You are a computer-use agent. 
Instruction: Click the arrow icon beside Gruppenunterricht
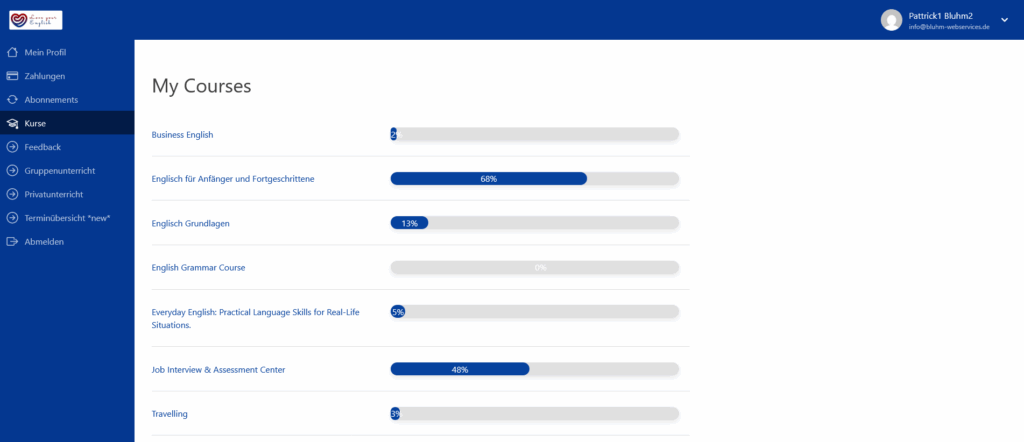[x=12, y=171]
